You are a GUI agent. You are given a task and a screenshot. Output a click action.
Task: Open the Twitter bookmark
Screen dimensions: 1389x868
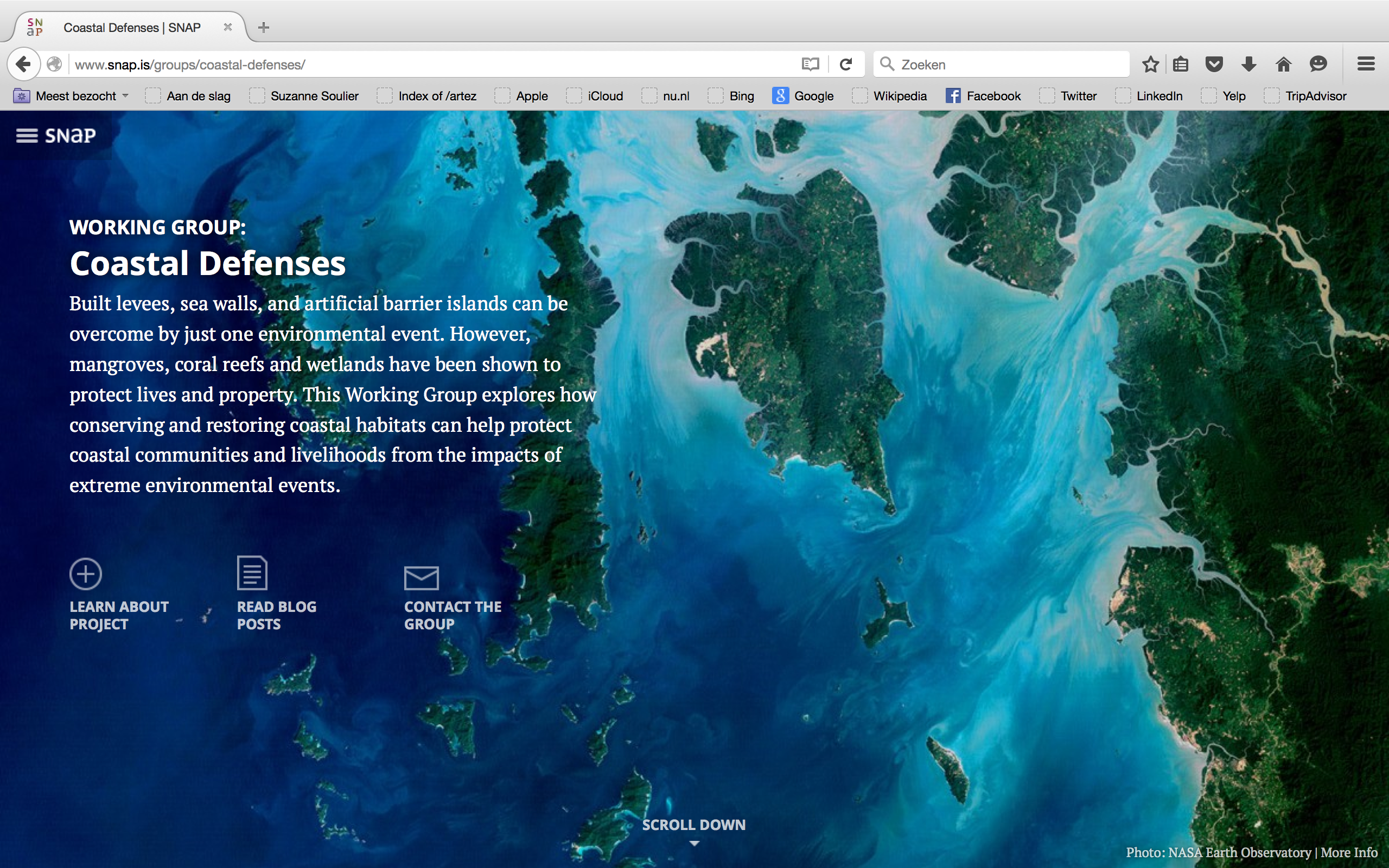coord(1069,96)
